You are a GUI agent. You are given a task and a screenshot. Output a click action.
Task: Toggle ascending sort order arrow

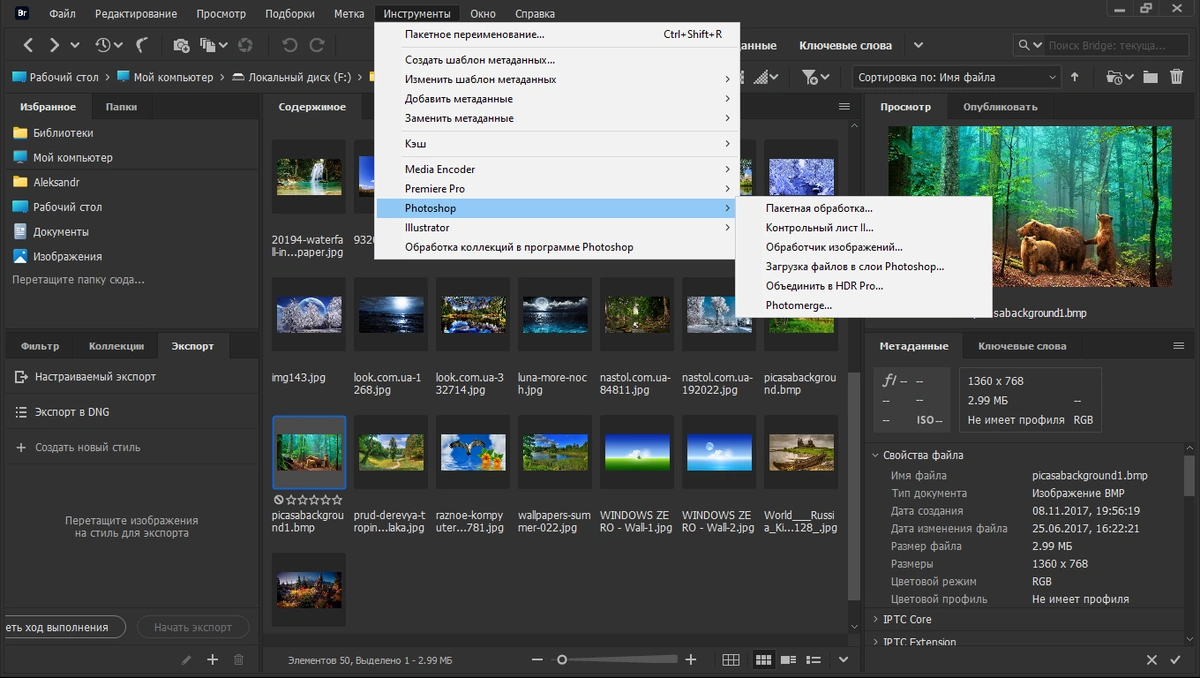point(1075,77)
